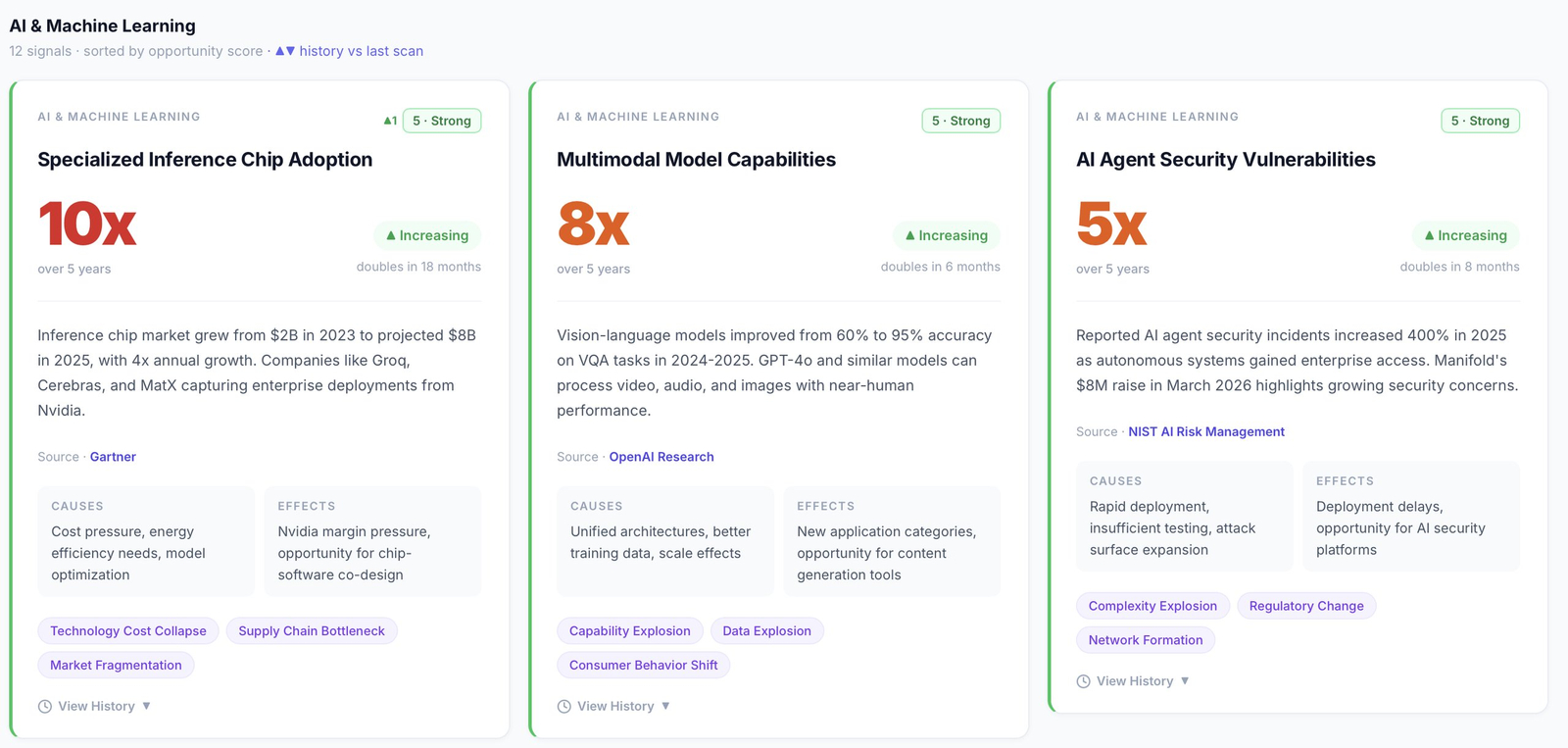Image resolution: width=1568 pixels, height=748 pixels.
Task: Click Increasing trend arrow on 10x card
Action: coord(391,236)
